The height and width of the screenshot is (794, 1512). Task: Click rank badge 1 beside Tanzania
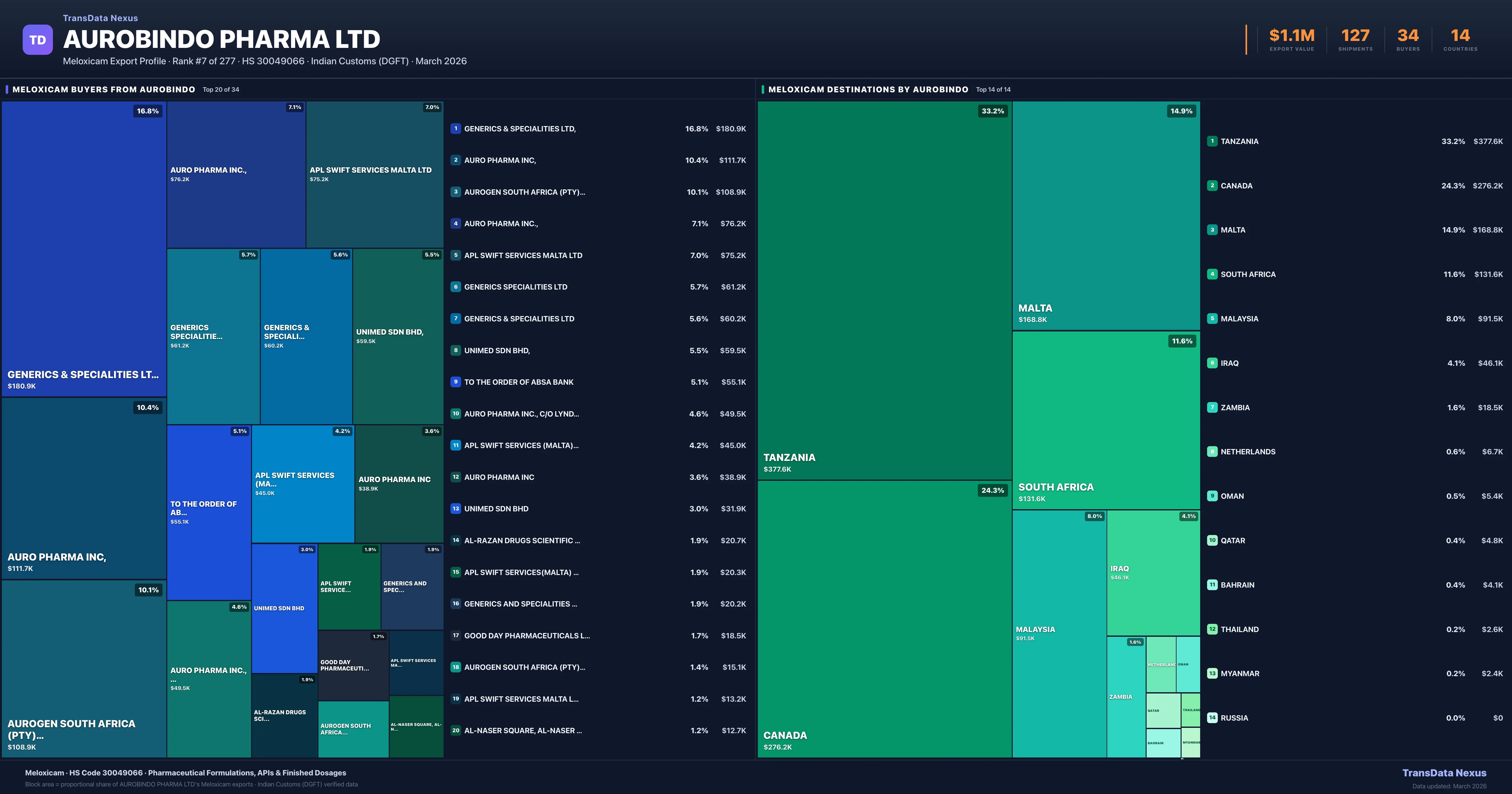click(x=1212, y=141)
